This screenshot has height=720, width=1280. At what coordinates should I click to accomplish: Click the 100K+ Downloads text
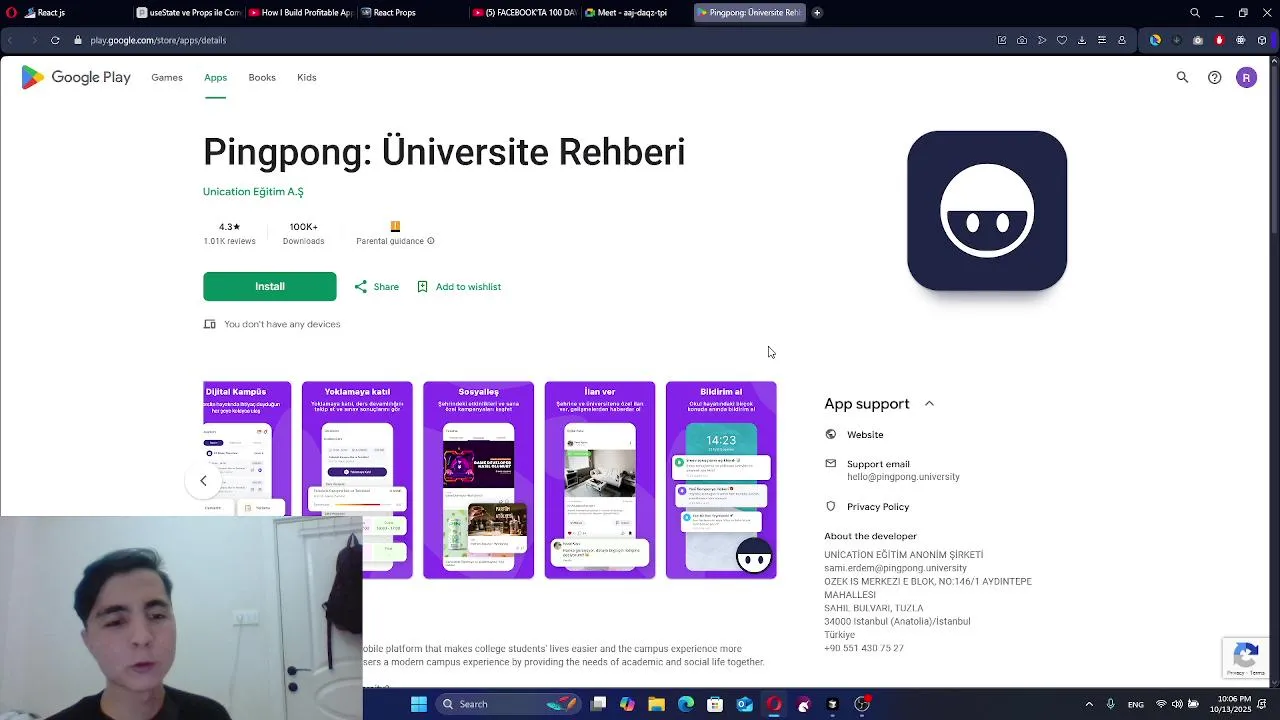tap(303, 234)
